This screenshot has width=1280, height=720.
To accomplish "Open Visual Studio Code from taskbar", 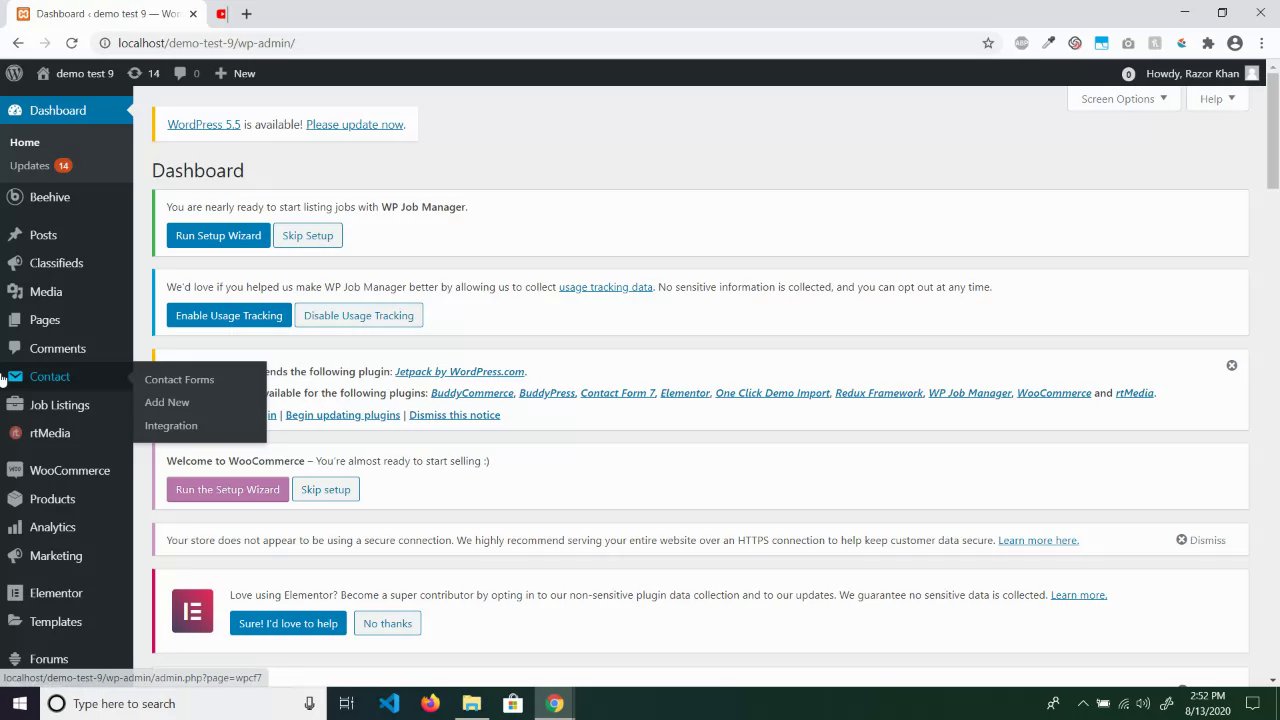I will pos(389,704).
